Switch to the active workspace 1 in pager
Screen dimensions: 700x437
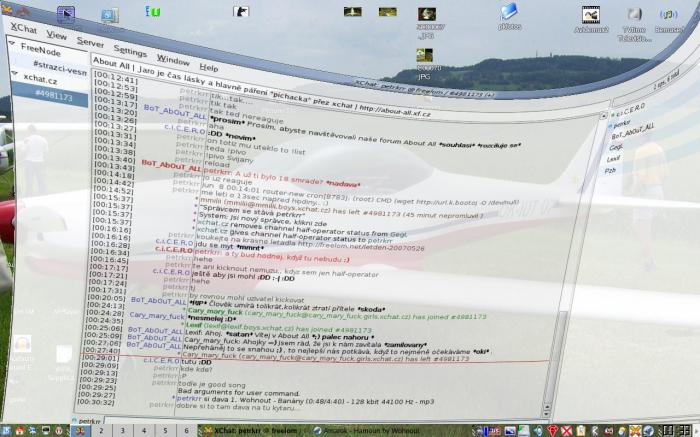pos(81,431)
